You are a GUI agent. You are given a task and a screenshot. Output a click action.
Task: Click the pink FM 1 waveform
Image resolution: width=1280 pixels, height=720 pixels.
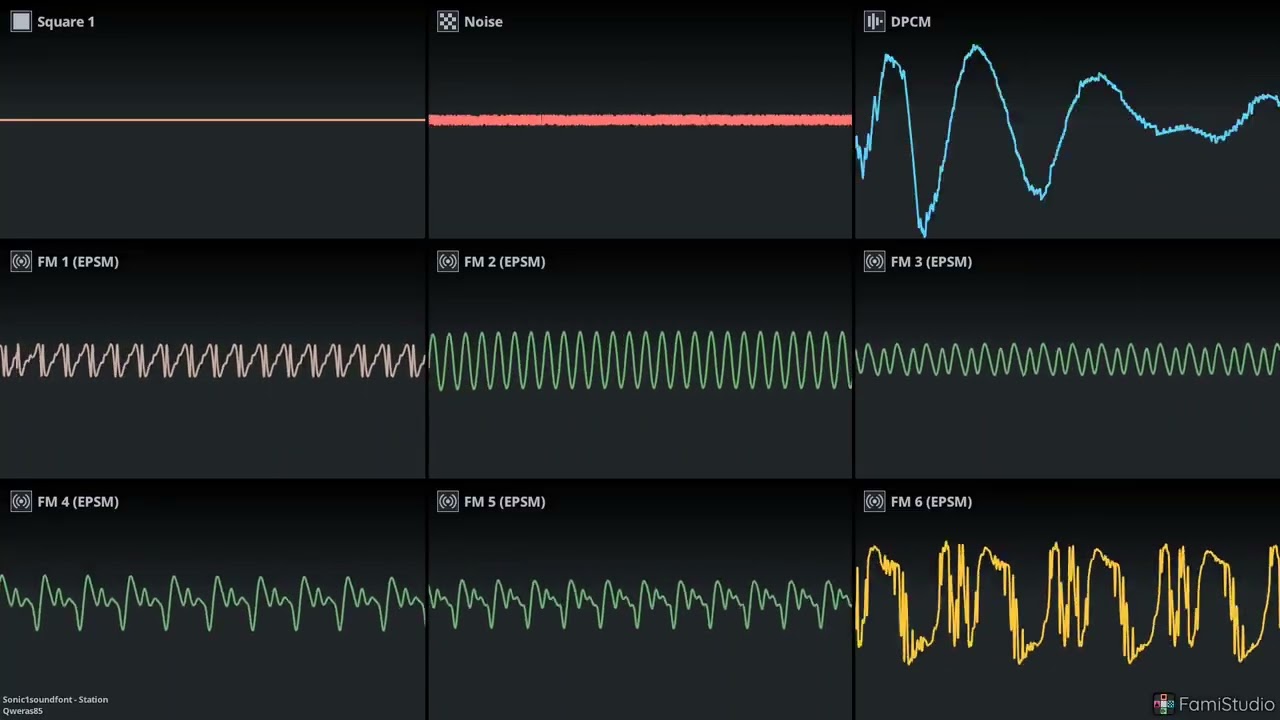point(213,360)
